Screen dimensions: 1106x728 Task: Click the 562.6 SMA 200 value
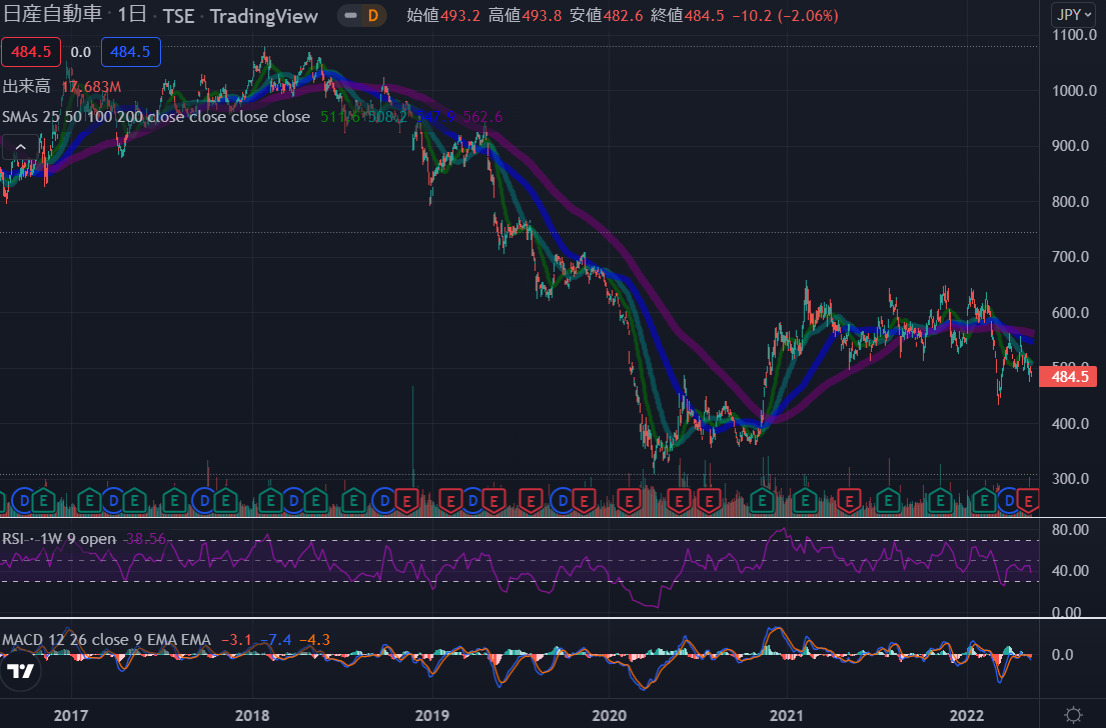pos(482,116)
